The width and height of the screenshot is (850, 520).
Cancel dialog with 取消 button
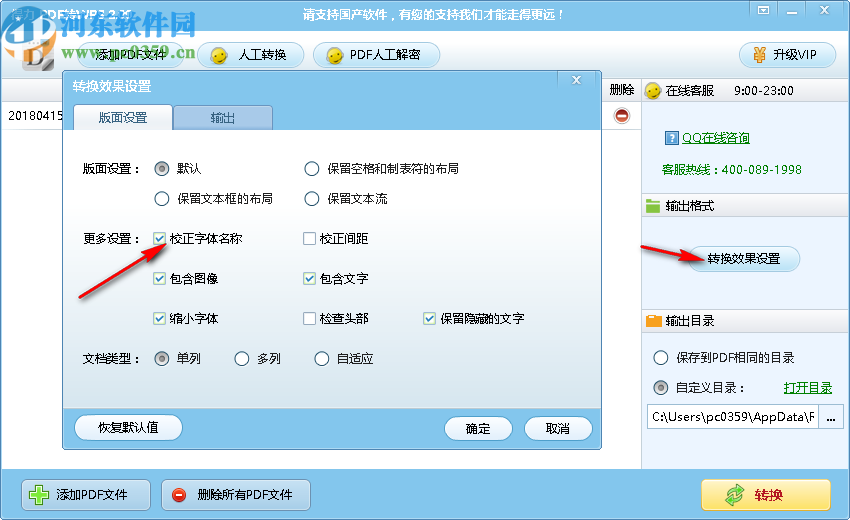558,428
